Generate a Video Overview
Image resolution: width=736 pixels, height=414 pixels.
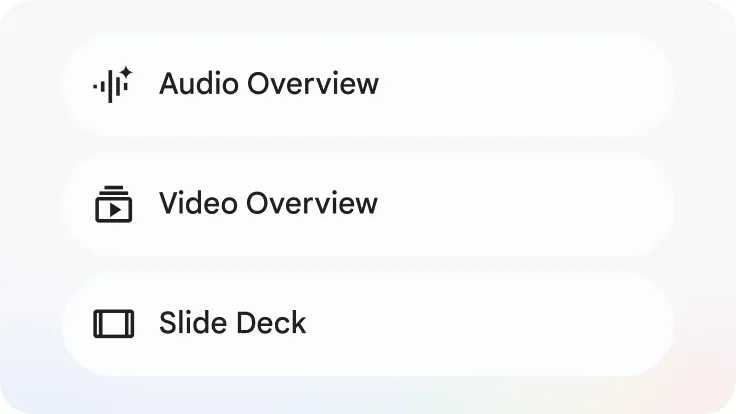point(368,204)
